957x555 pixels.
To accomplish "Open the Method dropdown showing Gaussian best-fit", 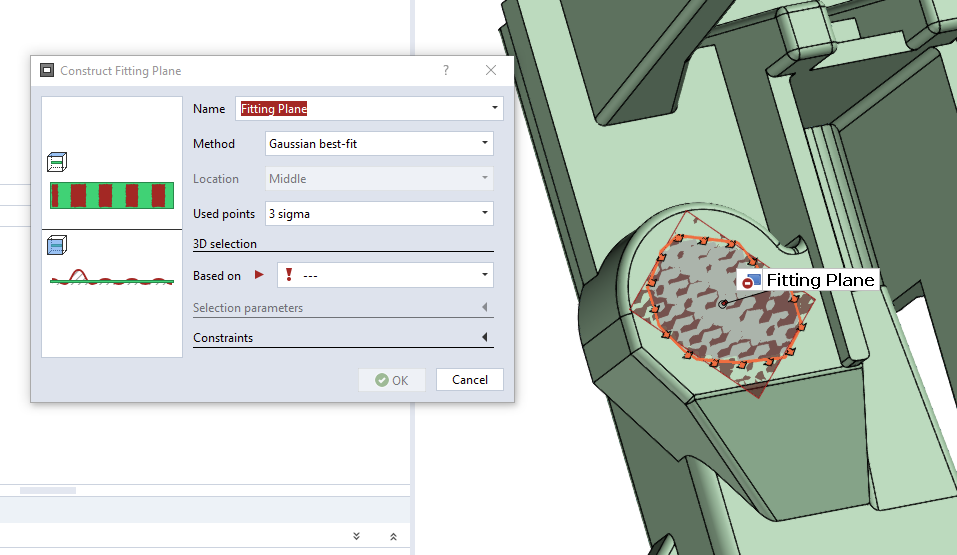I will (485, 143).
